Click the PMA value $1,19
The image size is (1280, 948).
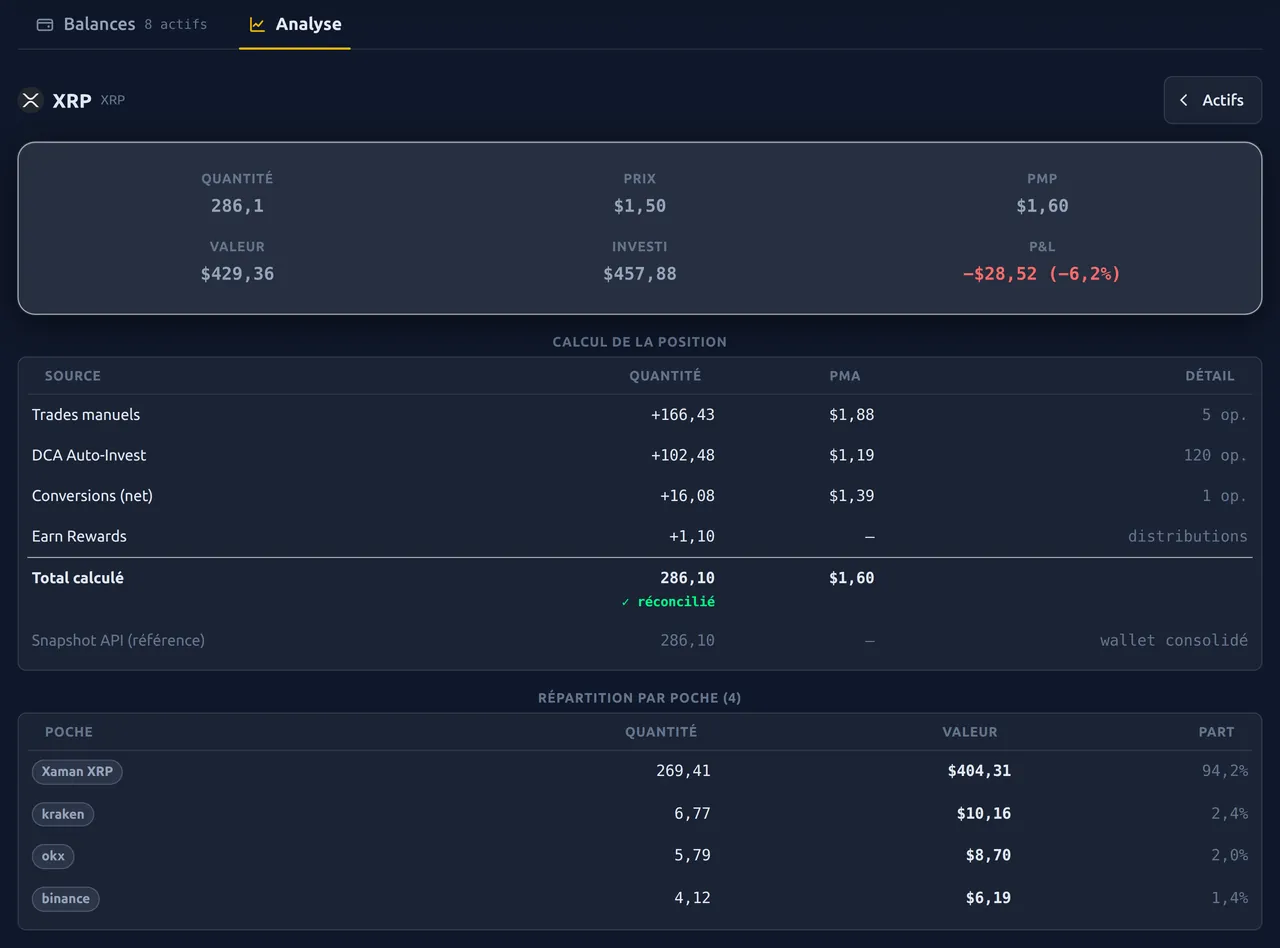[852, 455]
